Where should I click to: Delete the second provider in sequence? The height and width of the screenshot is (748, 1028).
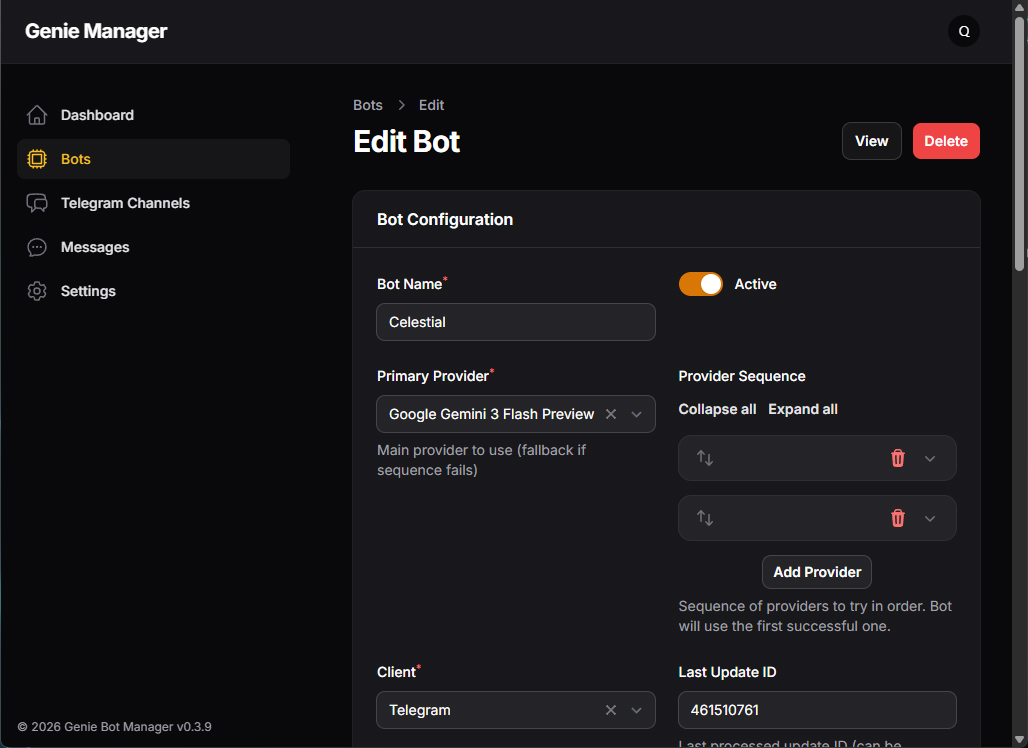point(897,518)
